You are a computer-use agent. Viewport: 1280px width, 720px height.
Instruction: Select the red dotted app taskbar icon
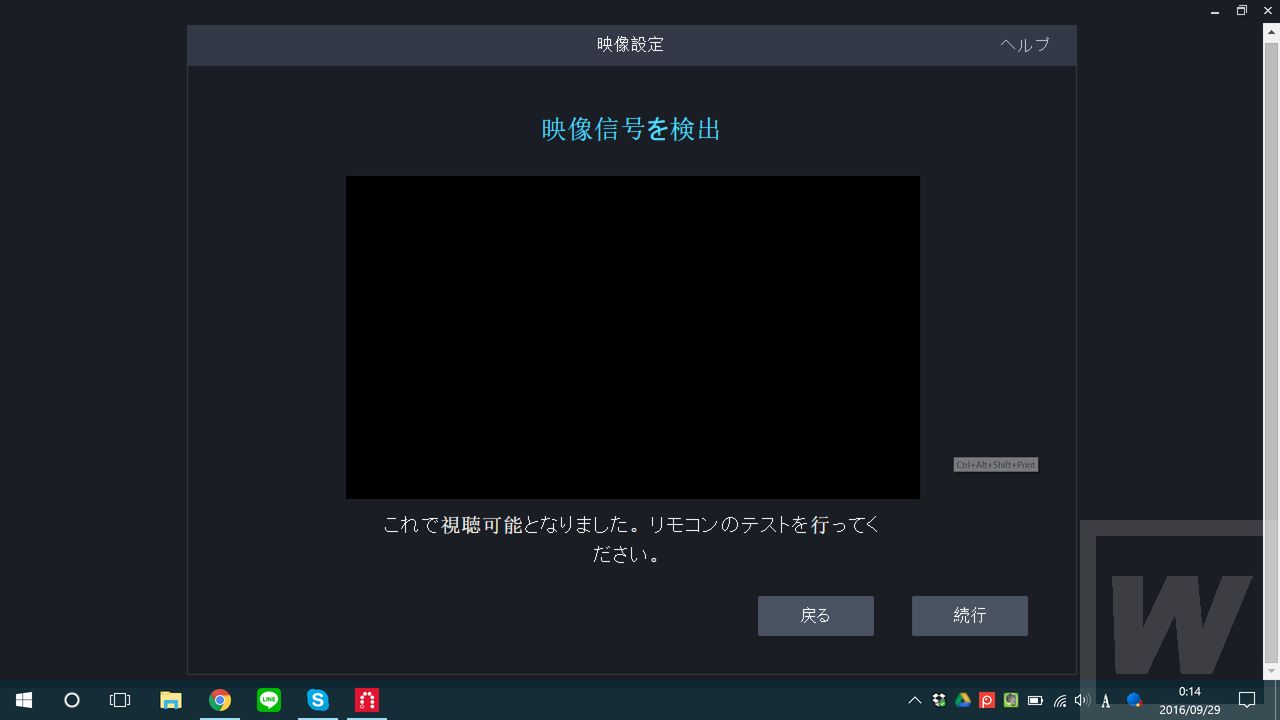[367, 700]
